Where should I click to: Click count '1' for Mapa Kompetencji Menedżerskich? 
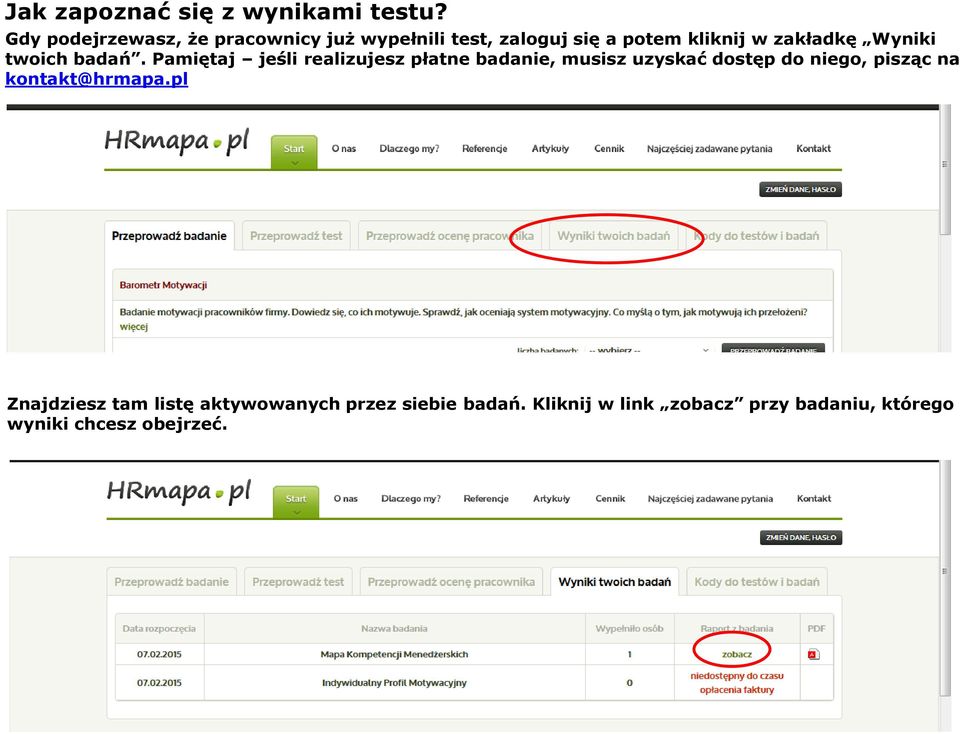(x=629, y=654)
